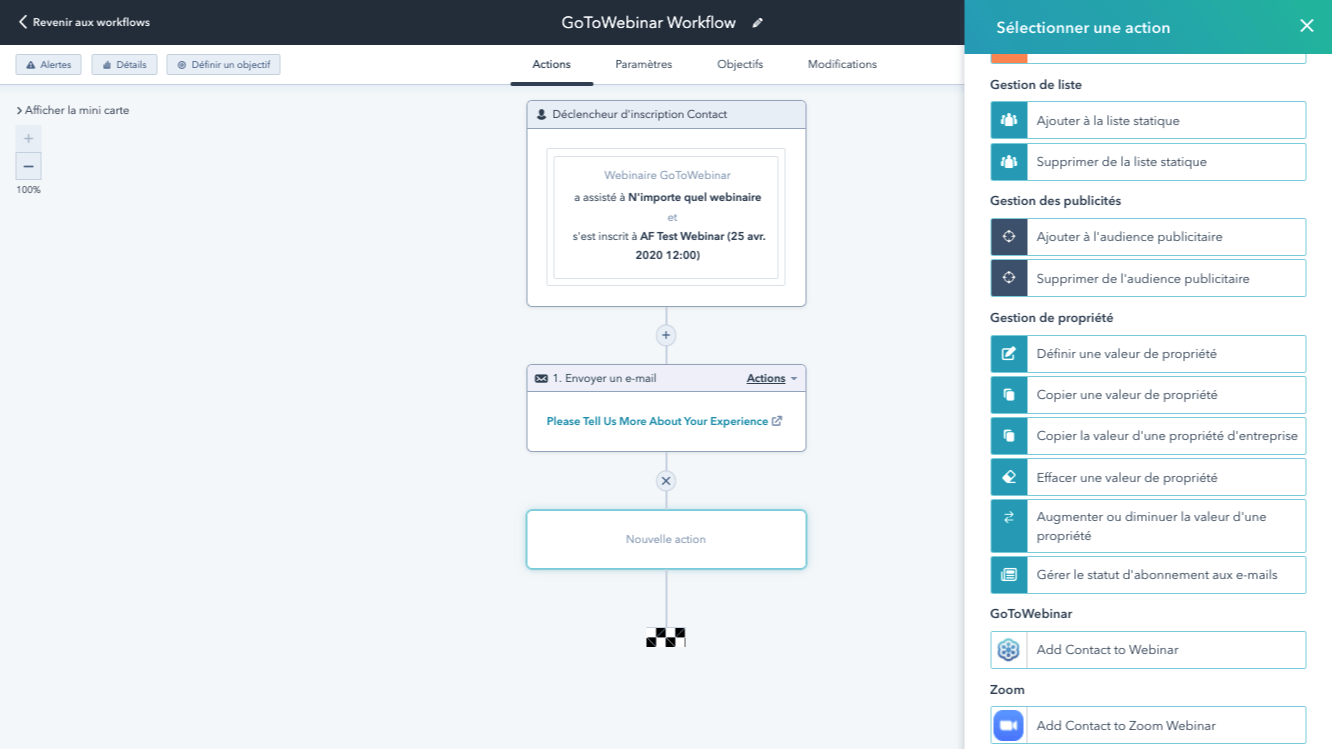Click the Définir une valeur de propriété icon
The width and height of the screenshot is (1333, 749).
tap(1009, 354)
